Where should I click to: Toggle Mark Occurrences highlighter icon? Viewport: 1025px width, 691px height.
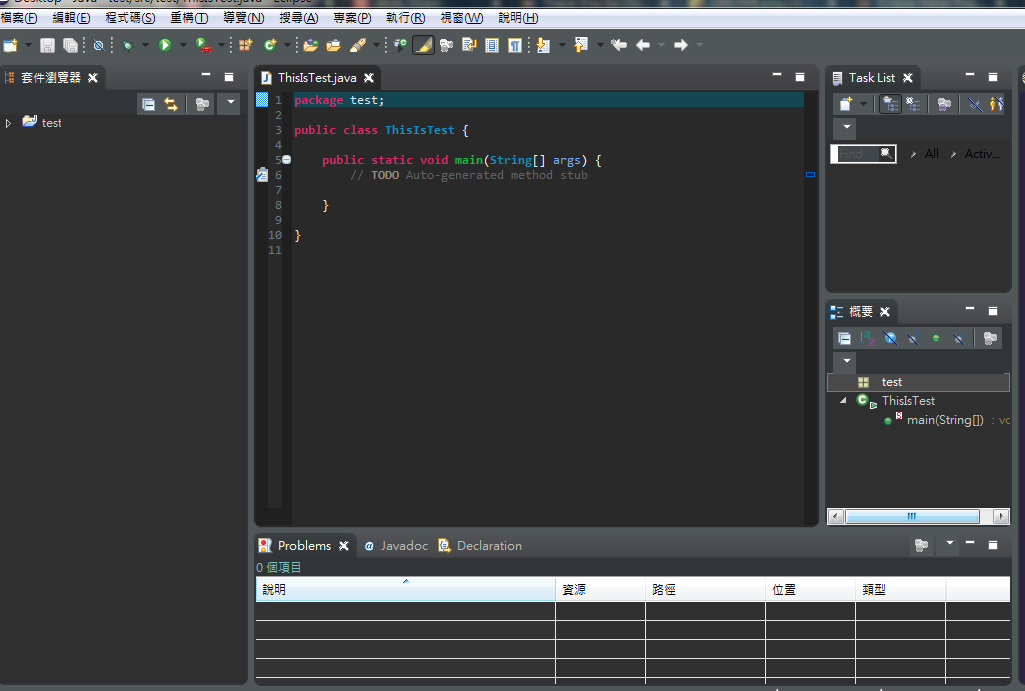424,45
